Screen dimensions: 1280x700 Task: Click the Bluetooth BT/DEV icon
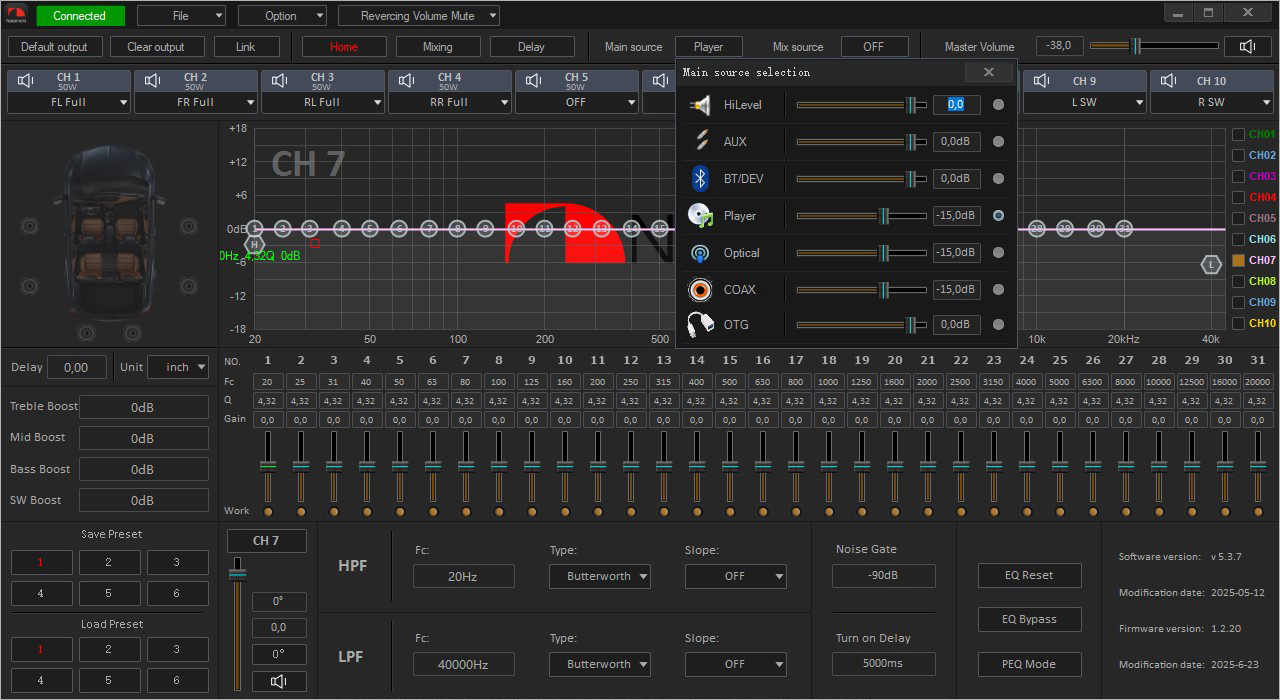(x=701, y=179)
